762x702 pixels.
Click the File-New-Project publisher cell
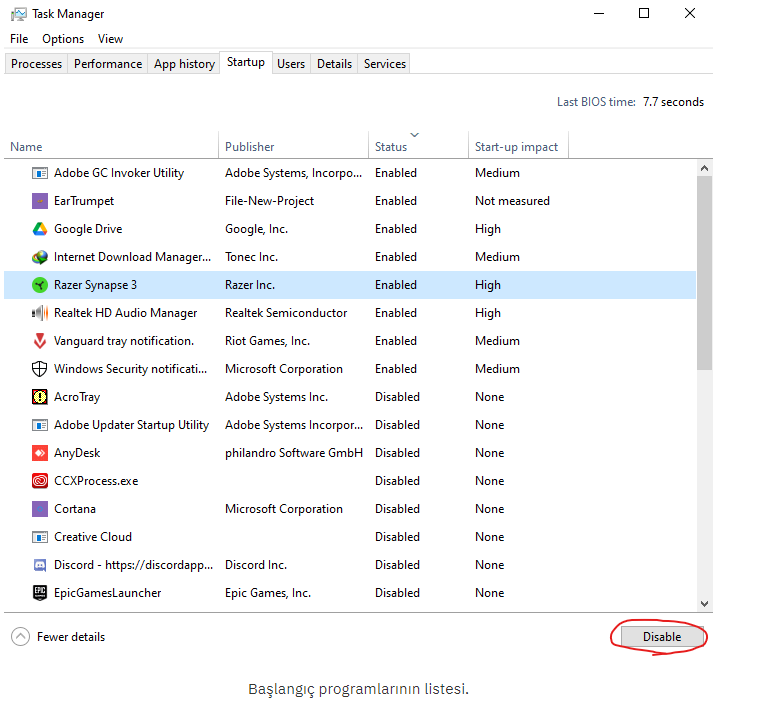coord(269,201)
